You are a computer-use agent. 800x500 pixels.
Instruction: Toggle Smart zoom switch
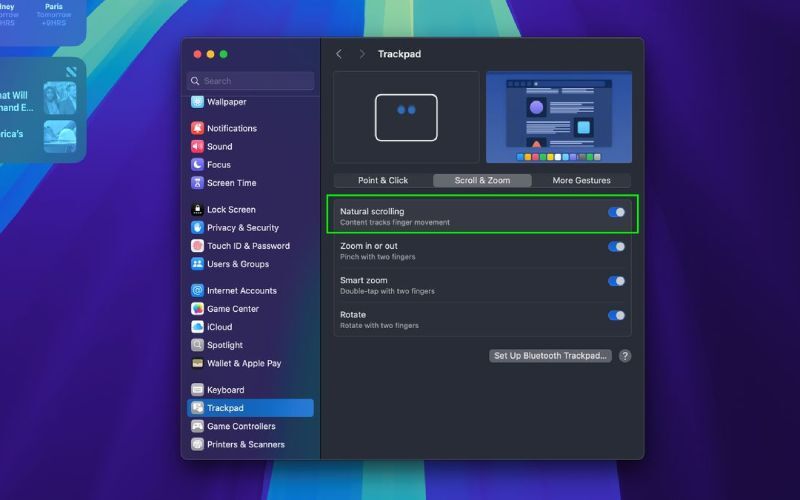click(616, 281)
